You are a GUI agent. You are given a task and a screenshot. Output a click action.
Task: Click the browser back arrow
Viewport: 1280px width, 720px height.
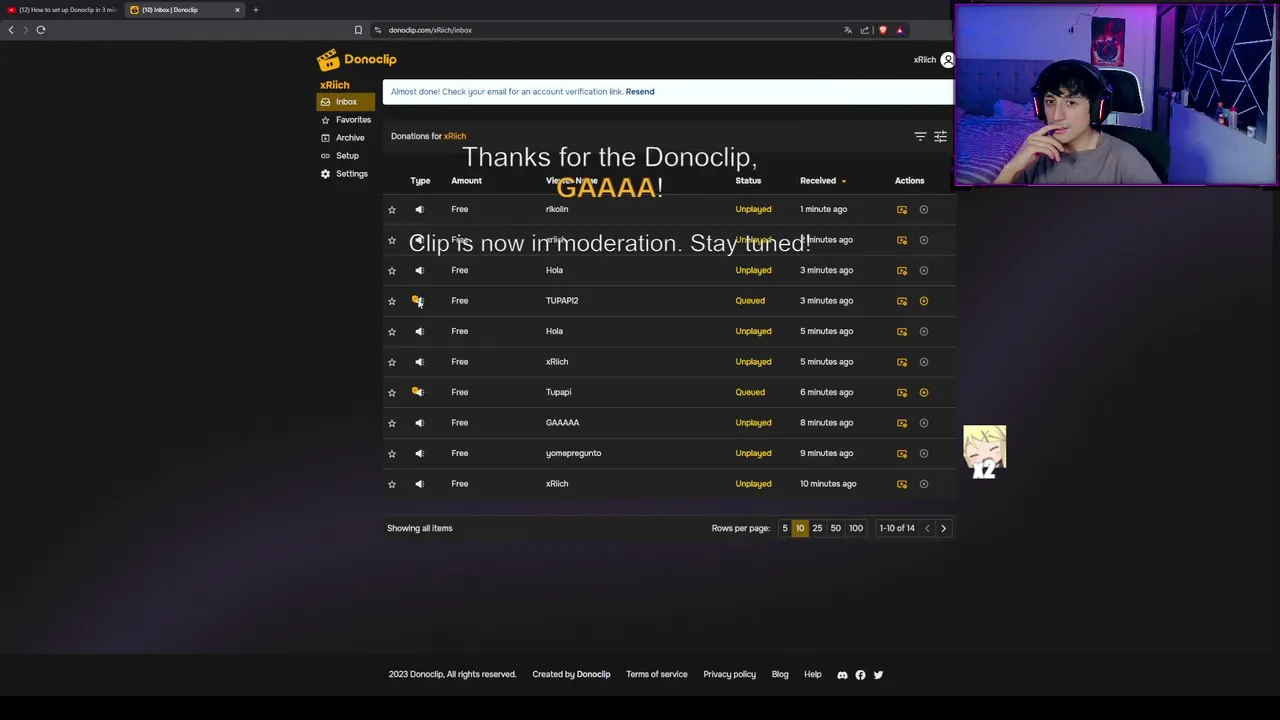click(x=11, y=30)
